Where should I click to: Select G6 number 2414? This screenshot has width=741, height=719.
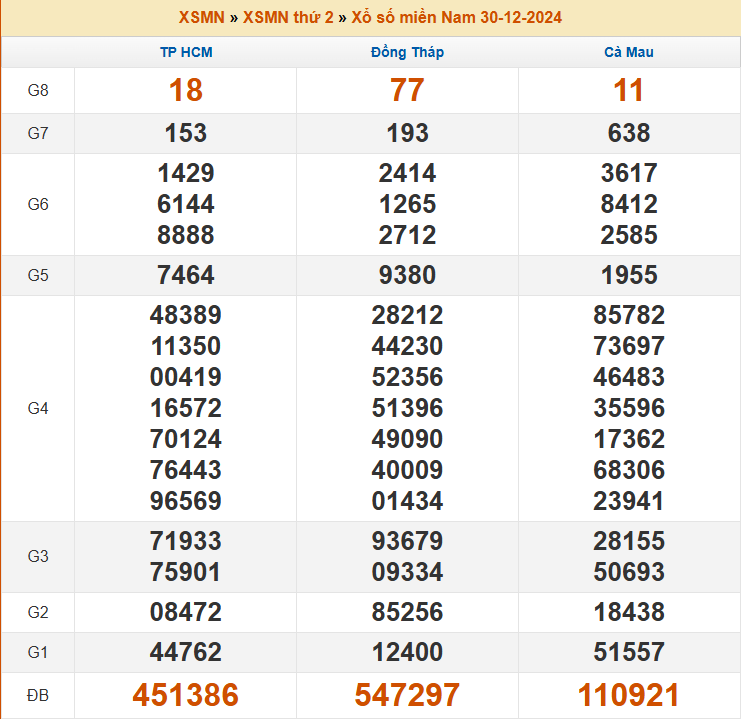(407, 173)
